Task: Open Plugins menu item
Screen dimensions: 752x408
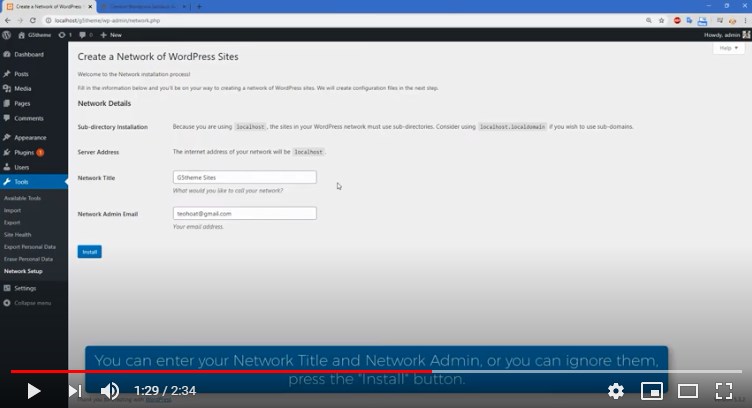Action: click(x=24, y=152)
